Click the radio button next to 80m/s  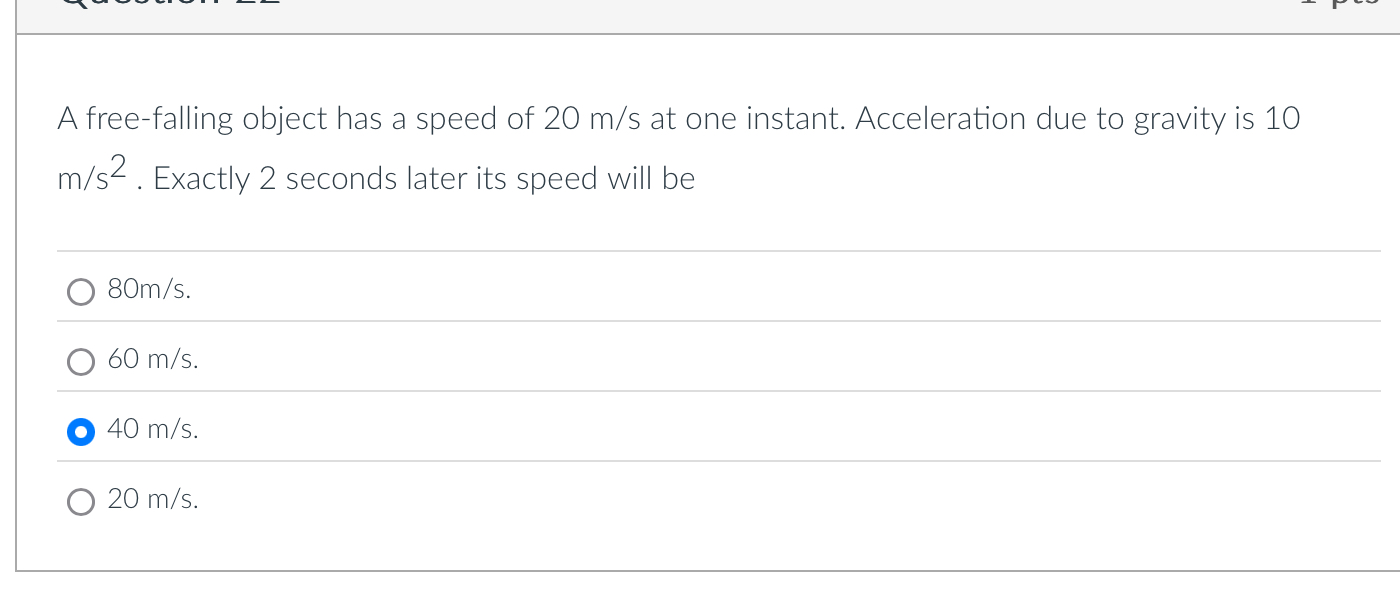pyautogui.click(x=81, y=292)
